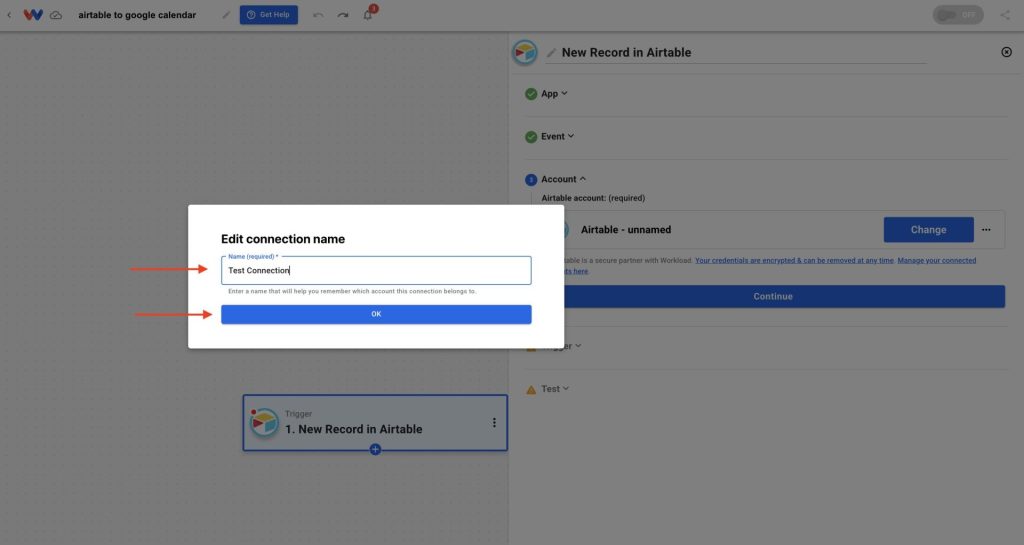This screenshot has height=545, width=1024.
Task: Click the Change account button
Action: pos(928,230)
